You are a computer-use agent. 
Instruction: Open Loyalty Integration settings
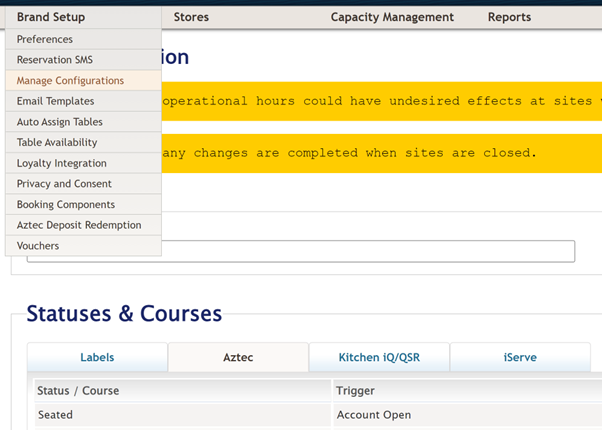83,163
